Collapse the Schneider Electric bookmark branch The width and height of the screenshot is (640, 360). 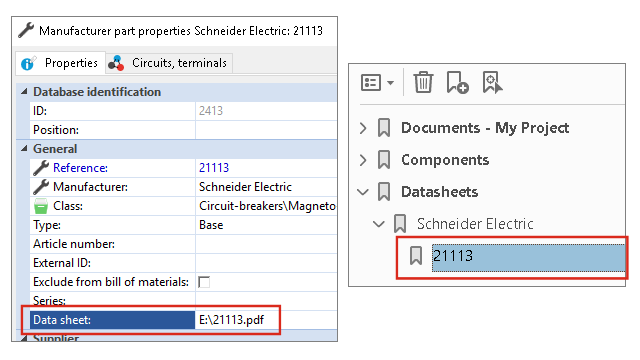(379, 224)
